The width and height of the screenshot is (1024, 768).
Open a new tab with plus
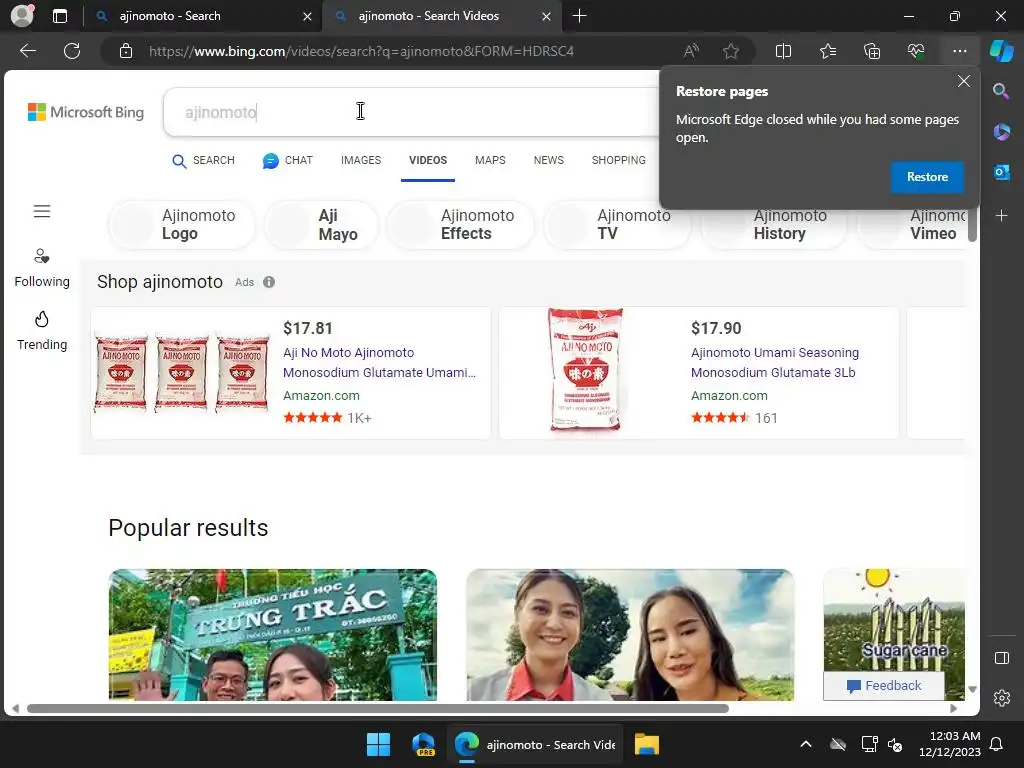579,16
